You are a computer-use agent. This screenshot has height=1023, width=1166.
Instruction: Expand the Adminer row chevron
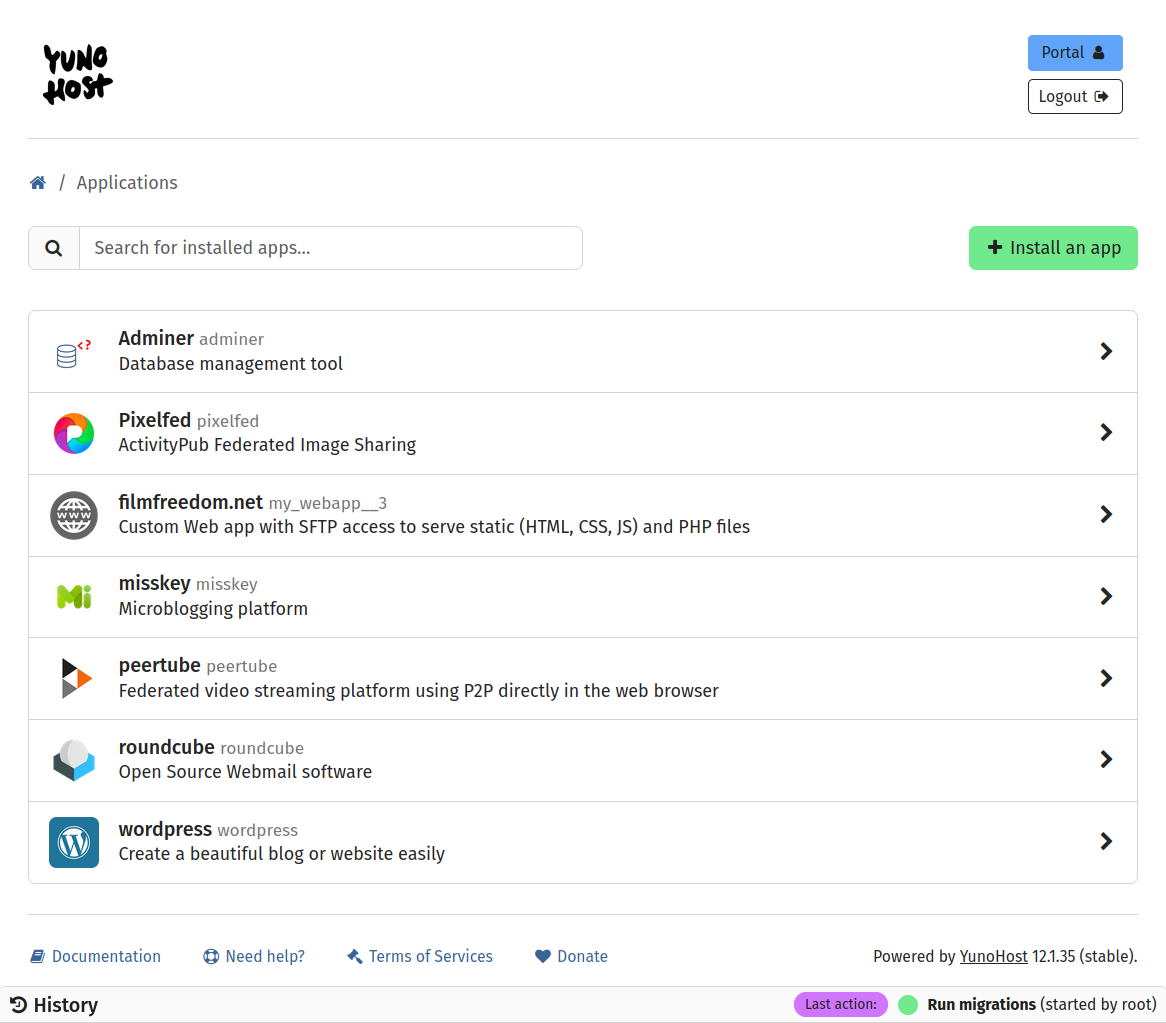tap(1106, 351)
